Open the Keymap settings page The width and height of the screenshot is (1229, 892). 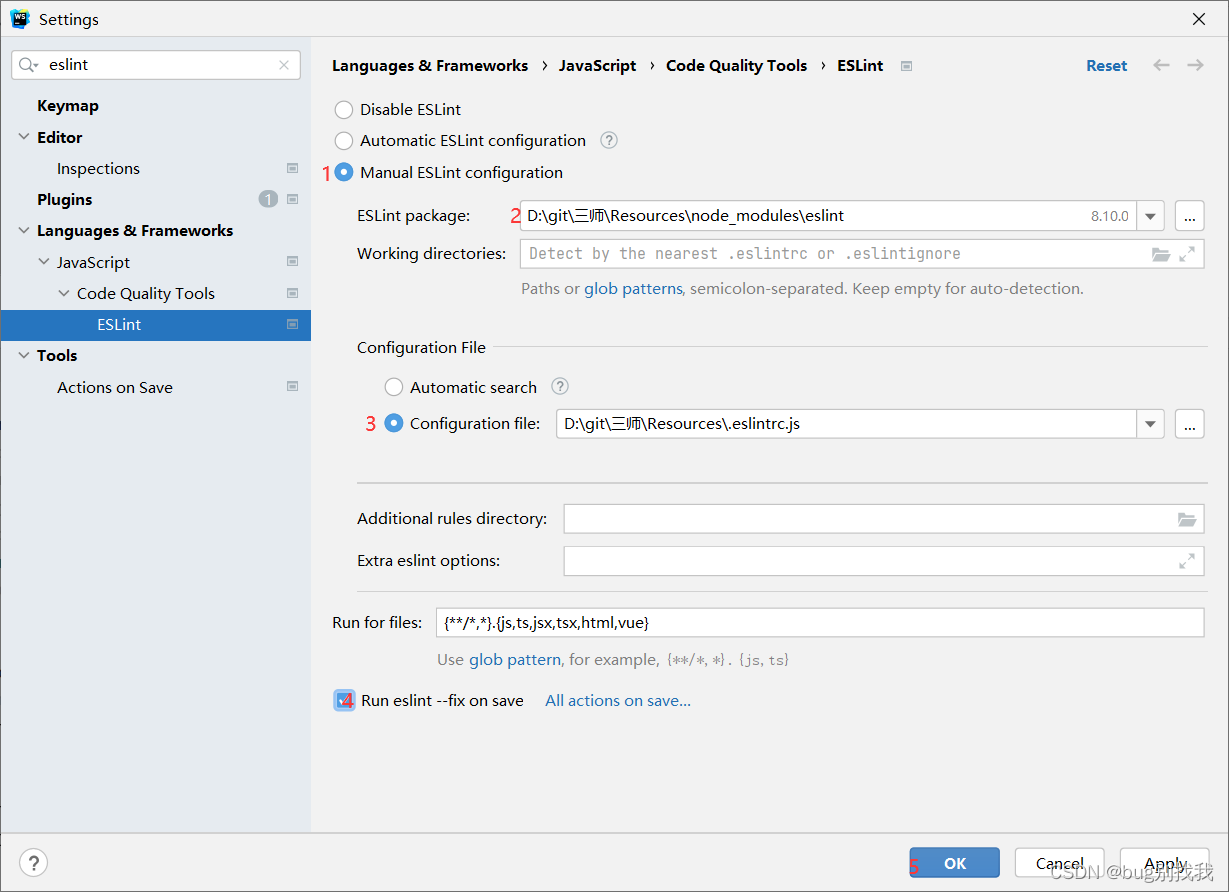pos(68,105)
